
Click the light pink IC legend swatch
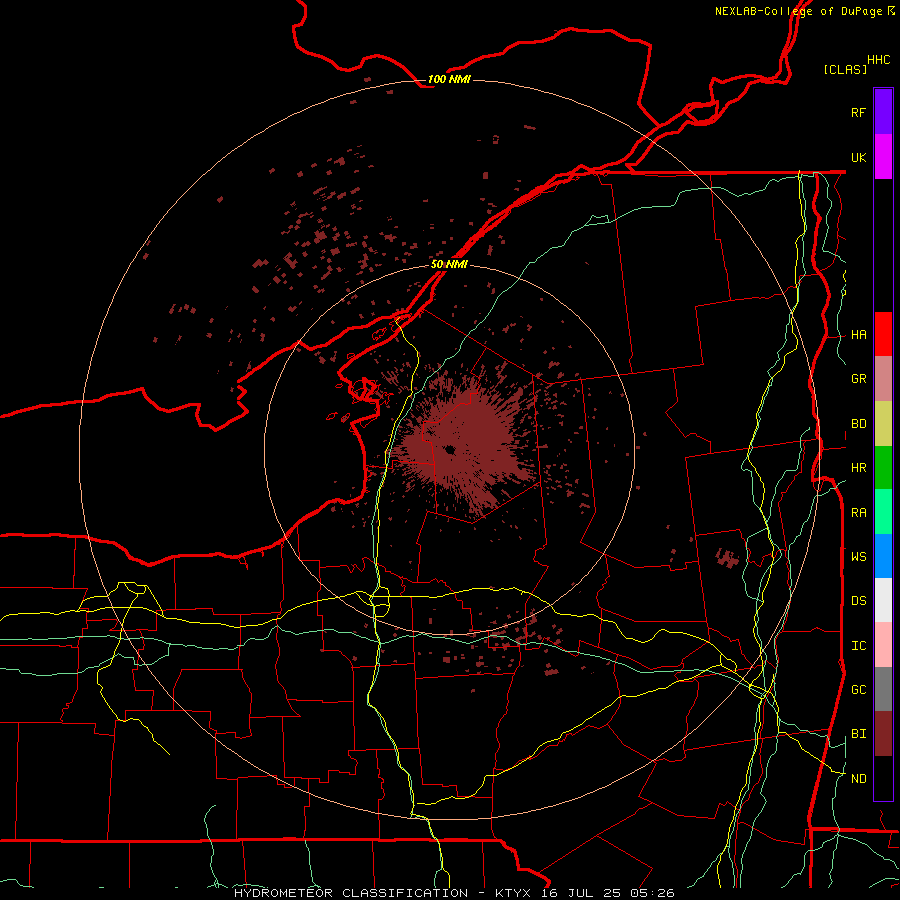click(883, 645)
